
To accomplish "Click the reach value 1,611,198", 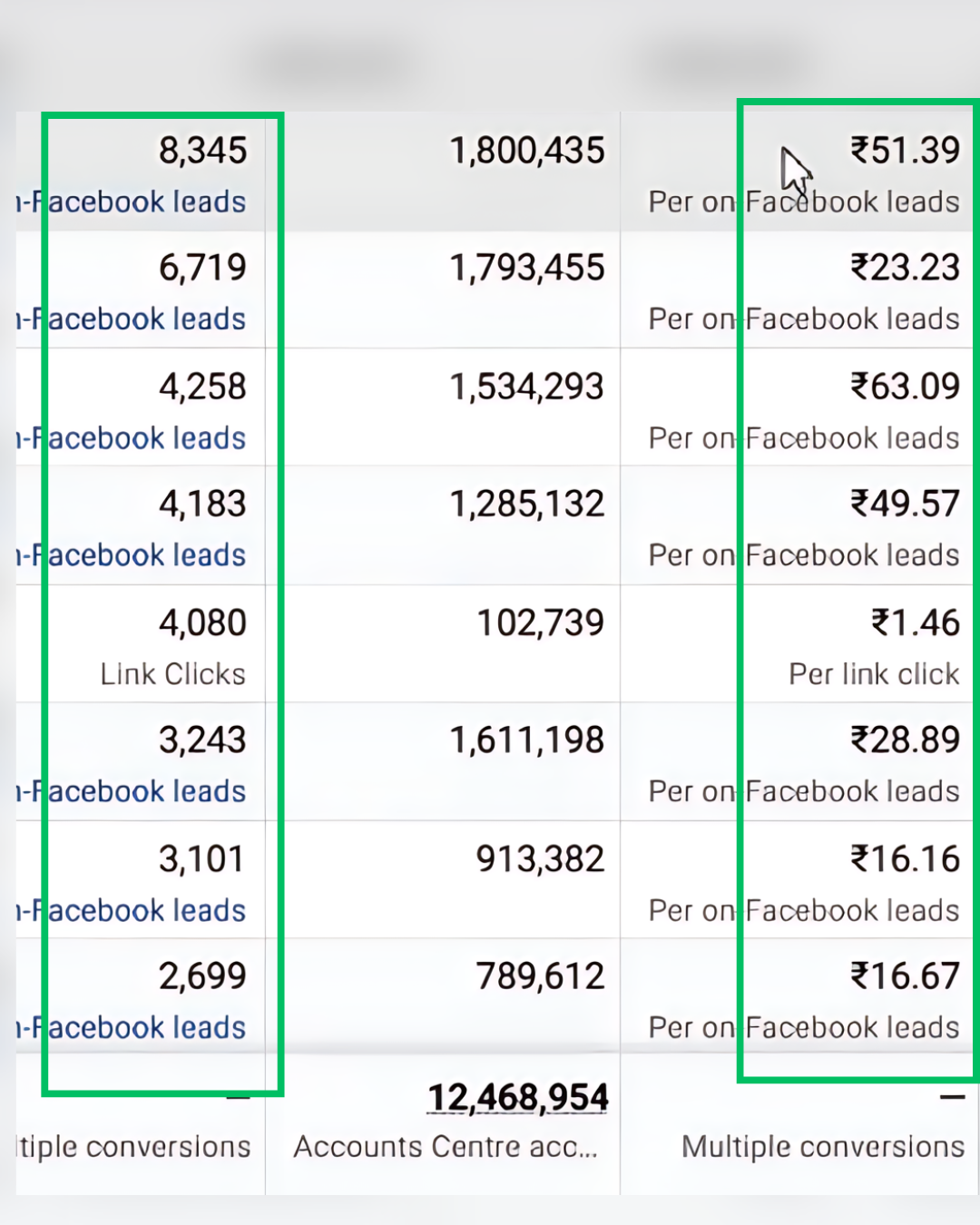I will coord(527,740).
